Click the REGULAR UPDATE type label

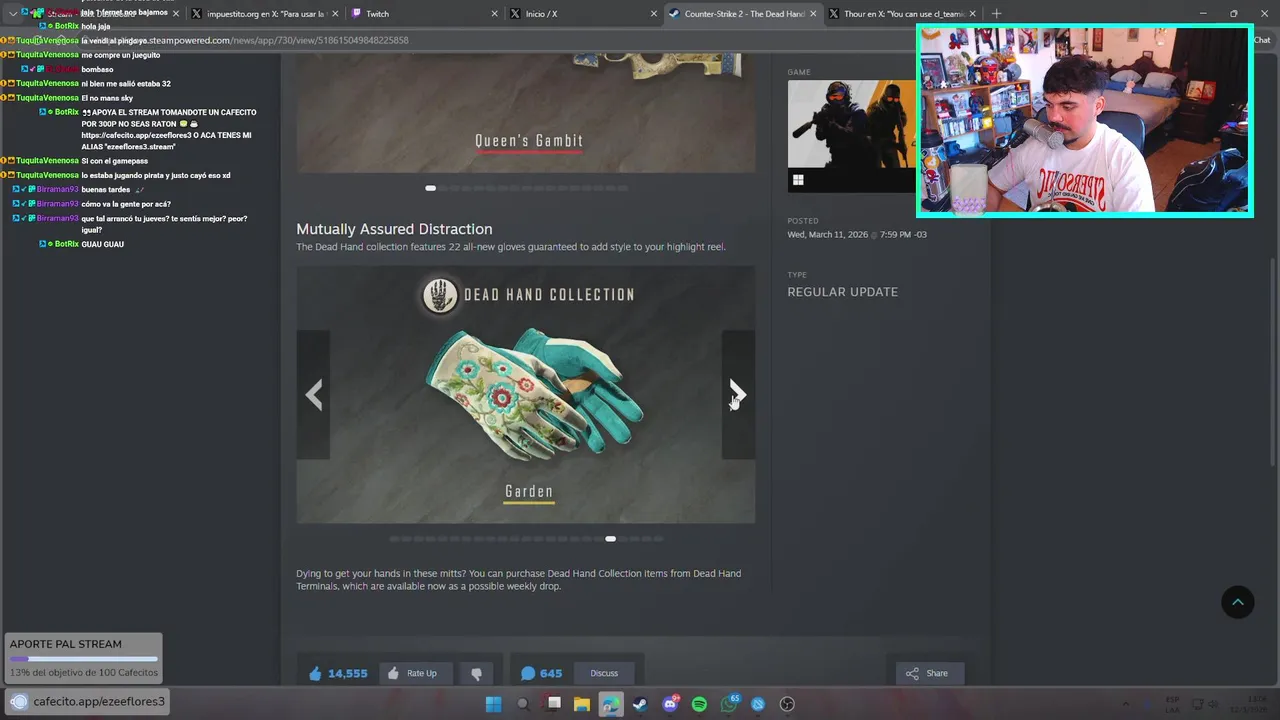[x=842, y=292]
